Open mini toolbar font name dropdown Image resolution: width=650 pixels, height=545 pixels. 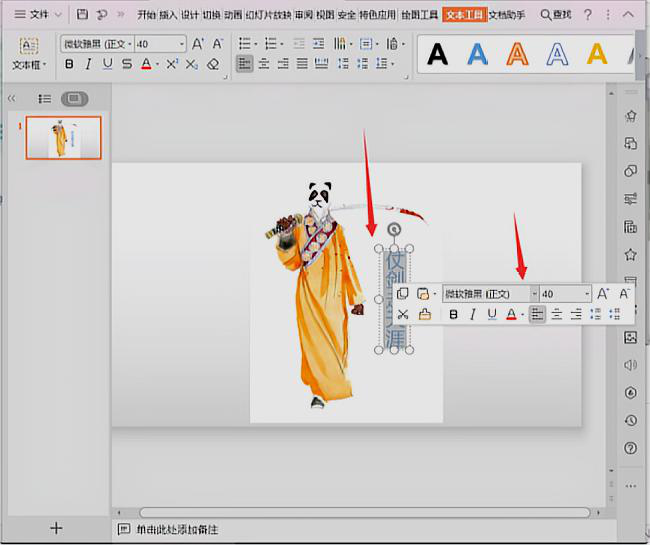[534, 294]
